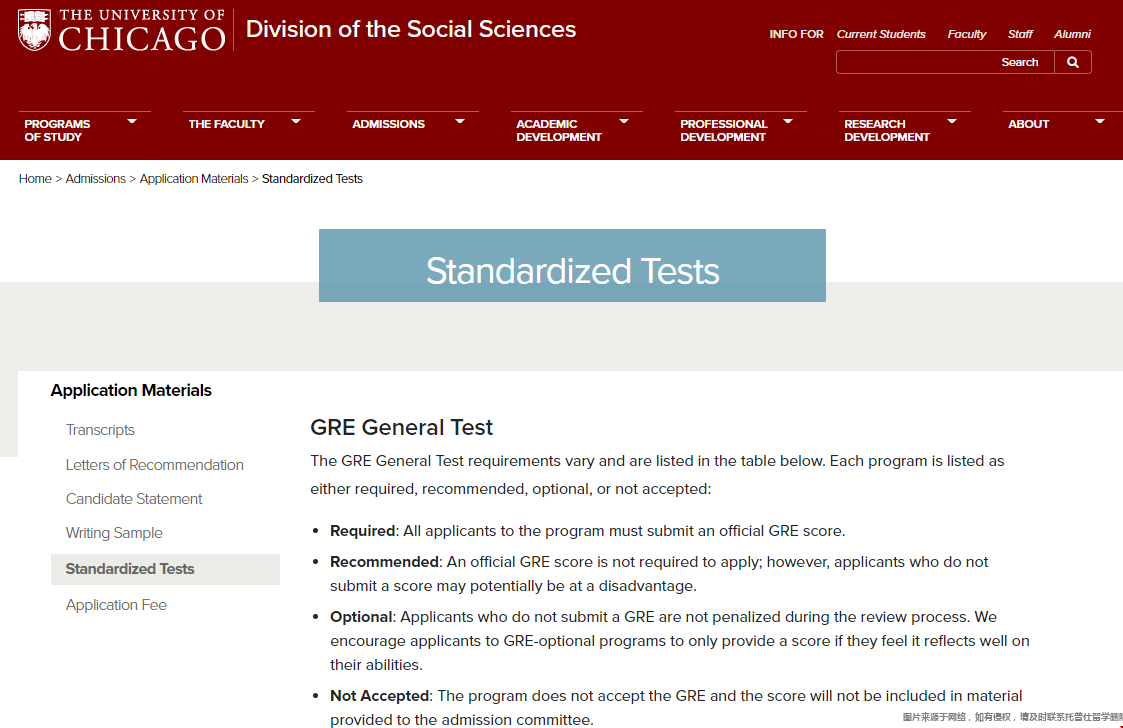Expand Academic Development dropdown arrow

[x=624, y=122]
